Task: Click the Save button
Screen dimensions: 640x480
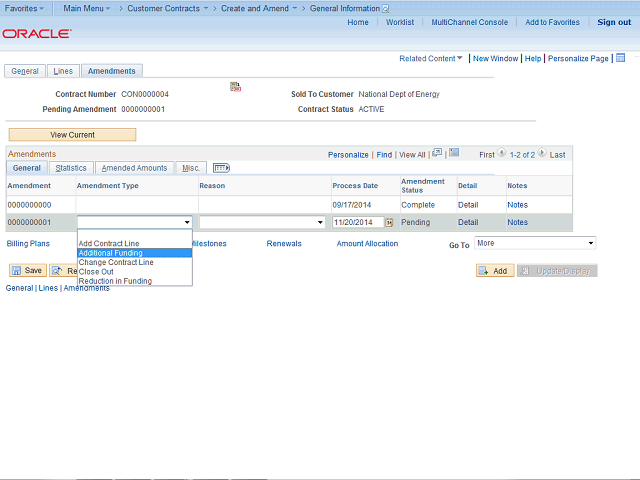Action: pos(28,270)
